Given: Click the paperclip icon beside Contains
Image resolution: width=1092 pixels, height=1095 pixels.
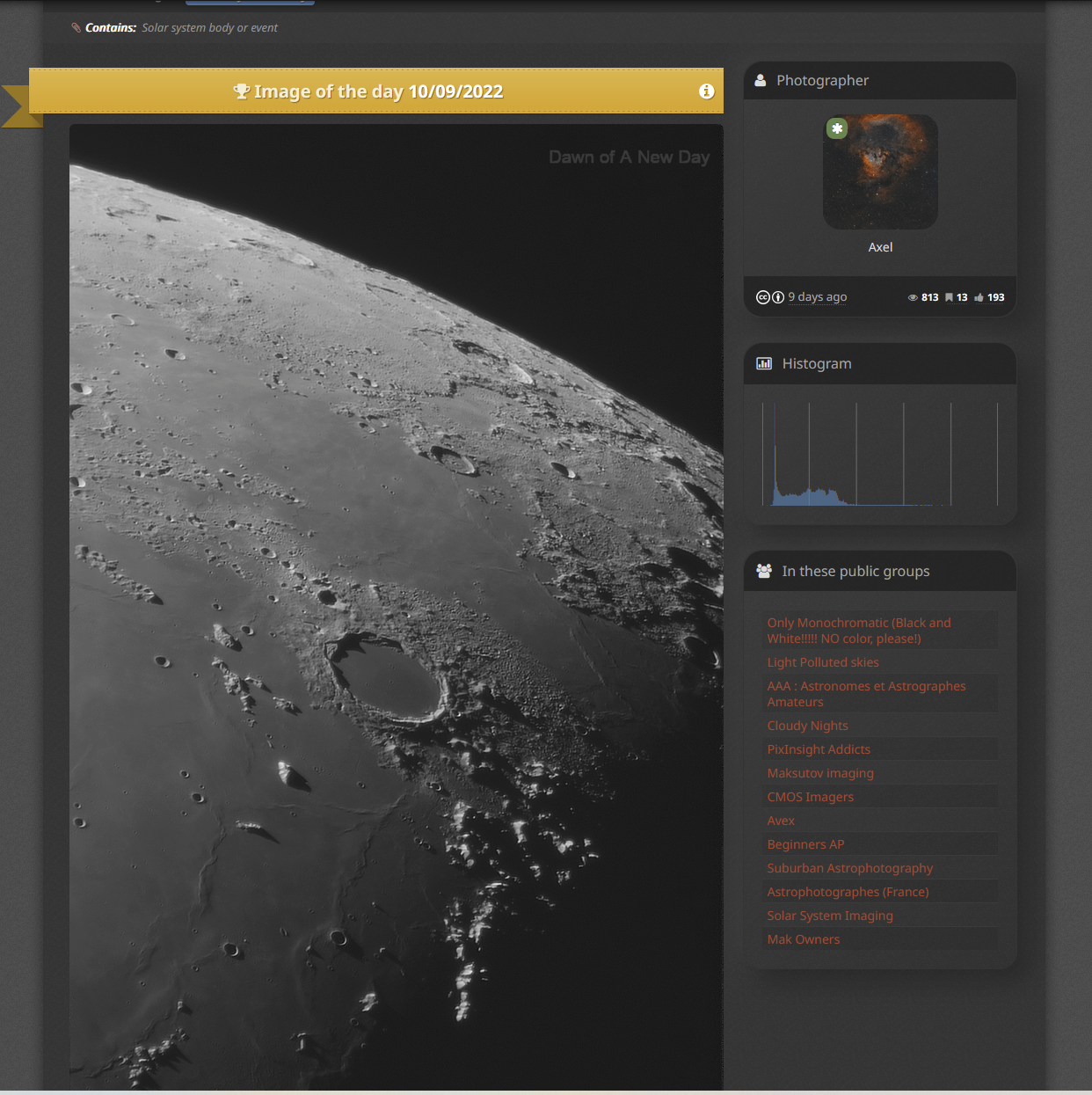Looking at the screenshot, I should coord(76,28).
